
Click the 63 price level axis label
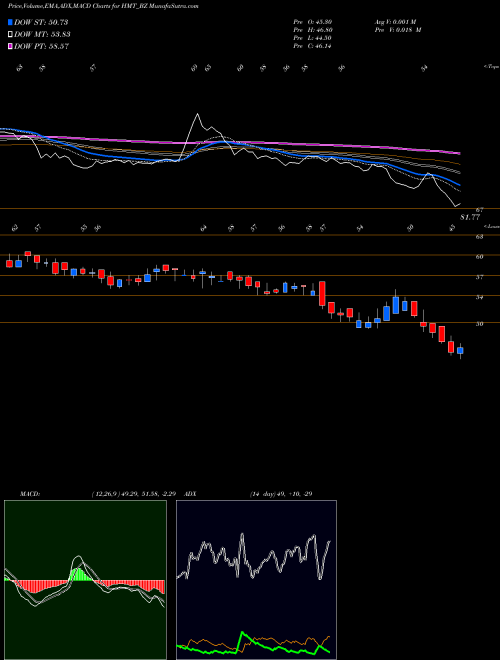click(479, 237)
